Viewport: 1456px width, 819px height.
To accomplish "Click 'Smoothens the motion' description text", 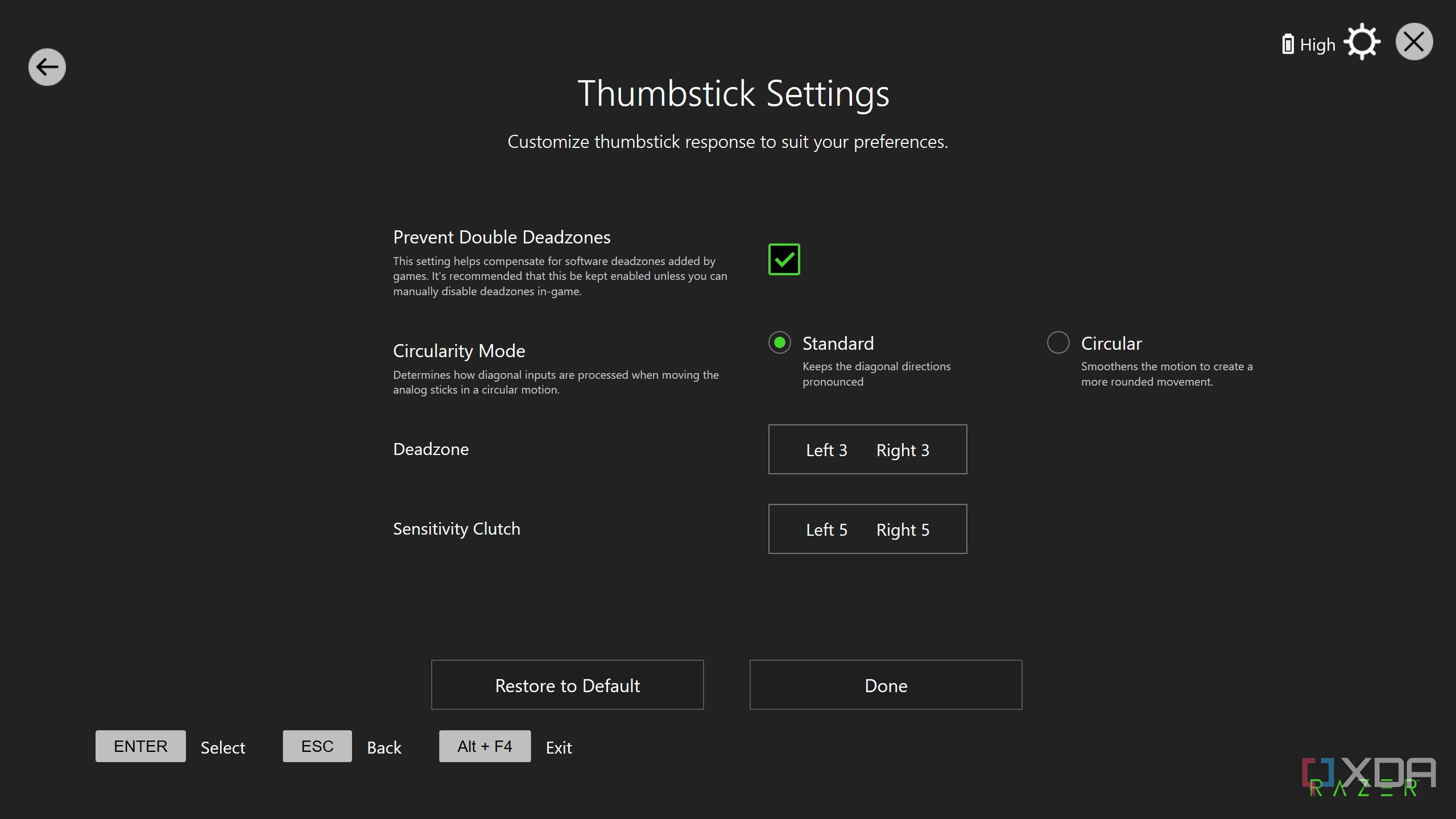I will (1167, 374).
